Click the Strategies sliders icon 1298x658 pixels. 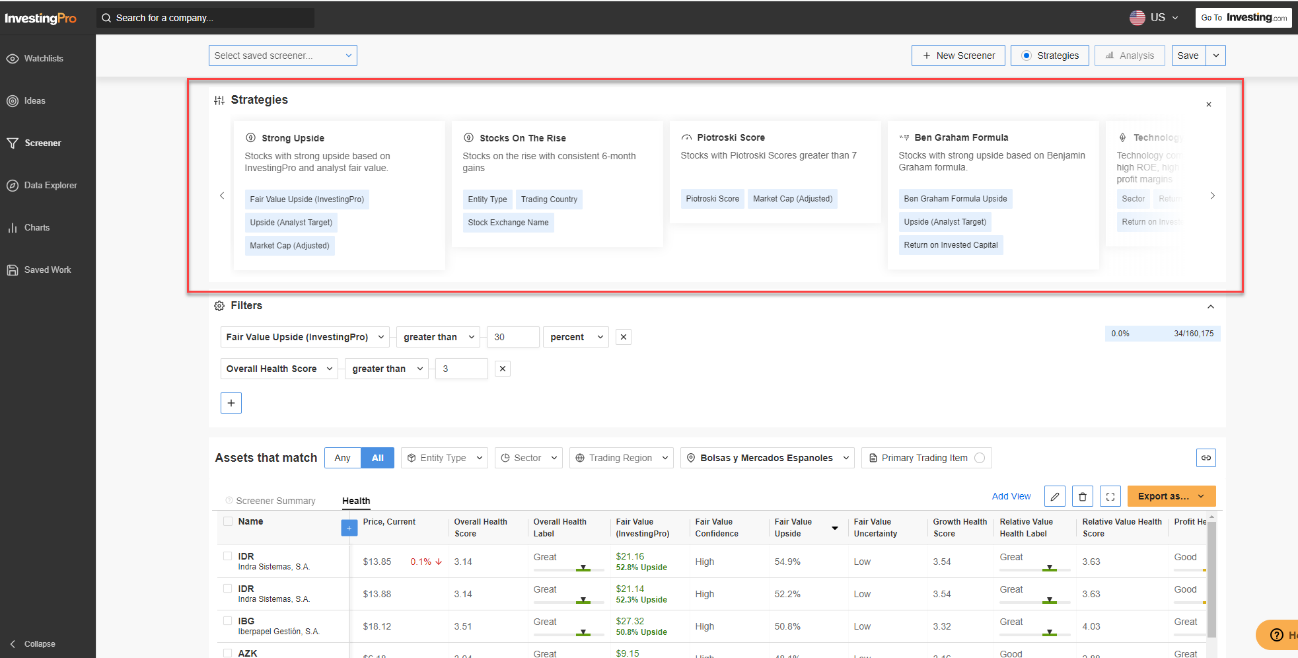(219, 100)
